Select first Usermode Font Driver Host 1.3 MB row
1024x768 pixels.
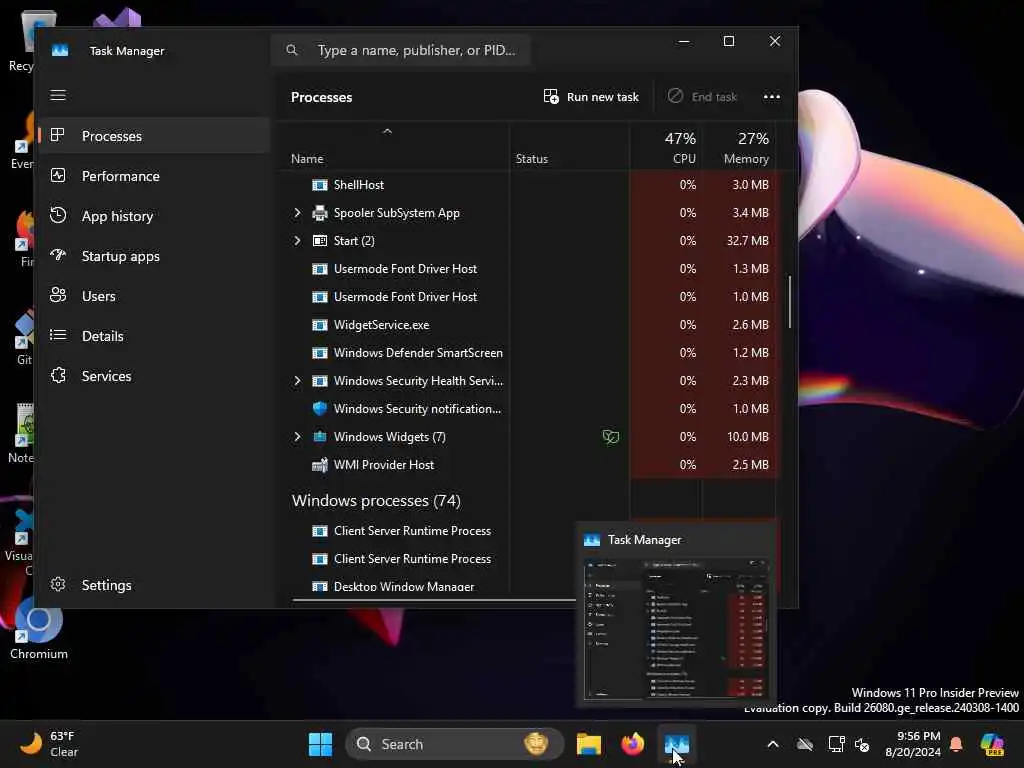click(530, 268)
